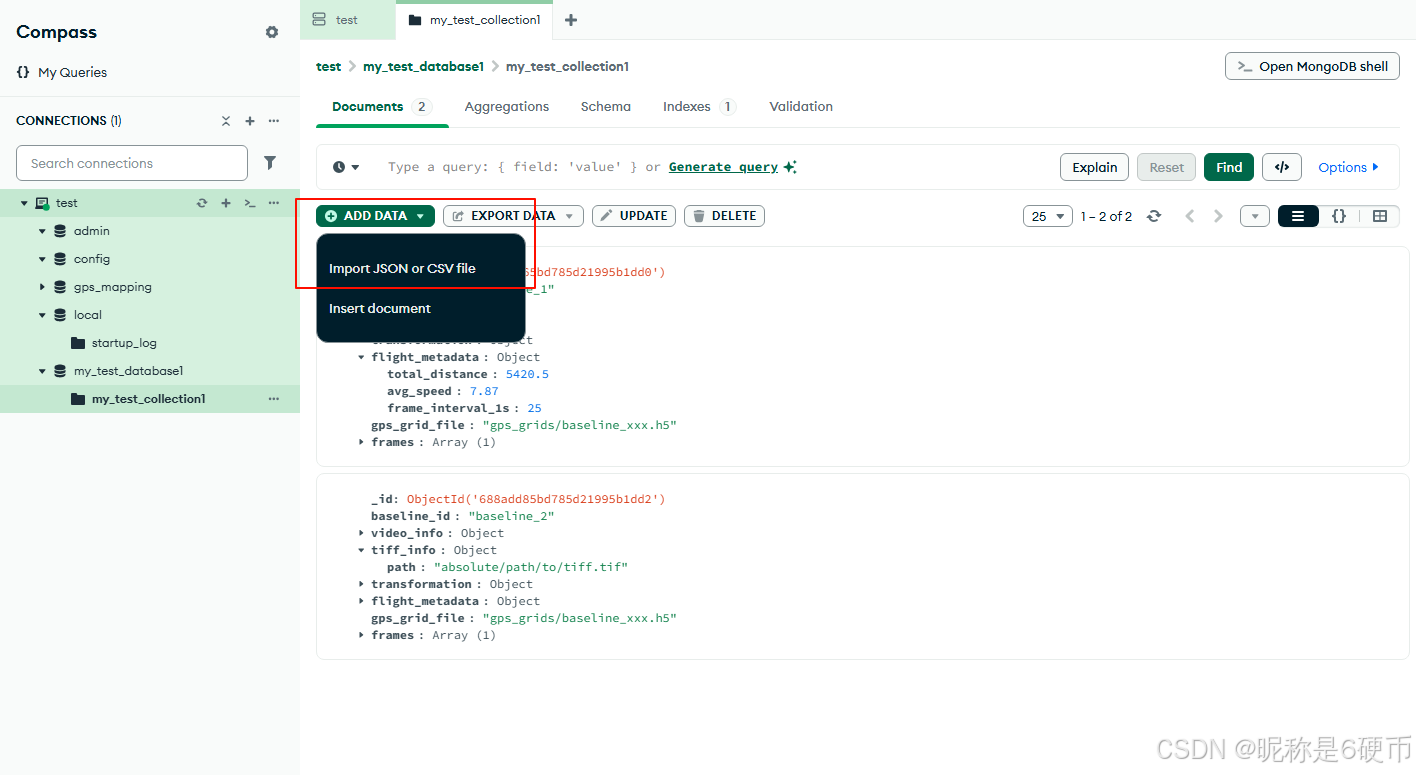Expand frames array in the first document
This screenshot has height=775, width=1416.
(362, 442)
